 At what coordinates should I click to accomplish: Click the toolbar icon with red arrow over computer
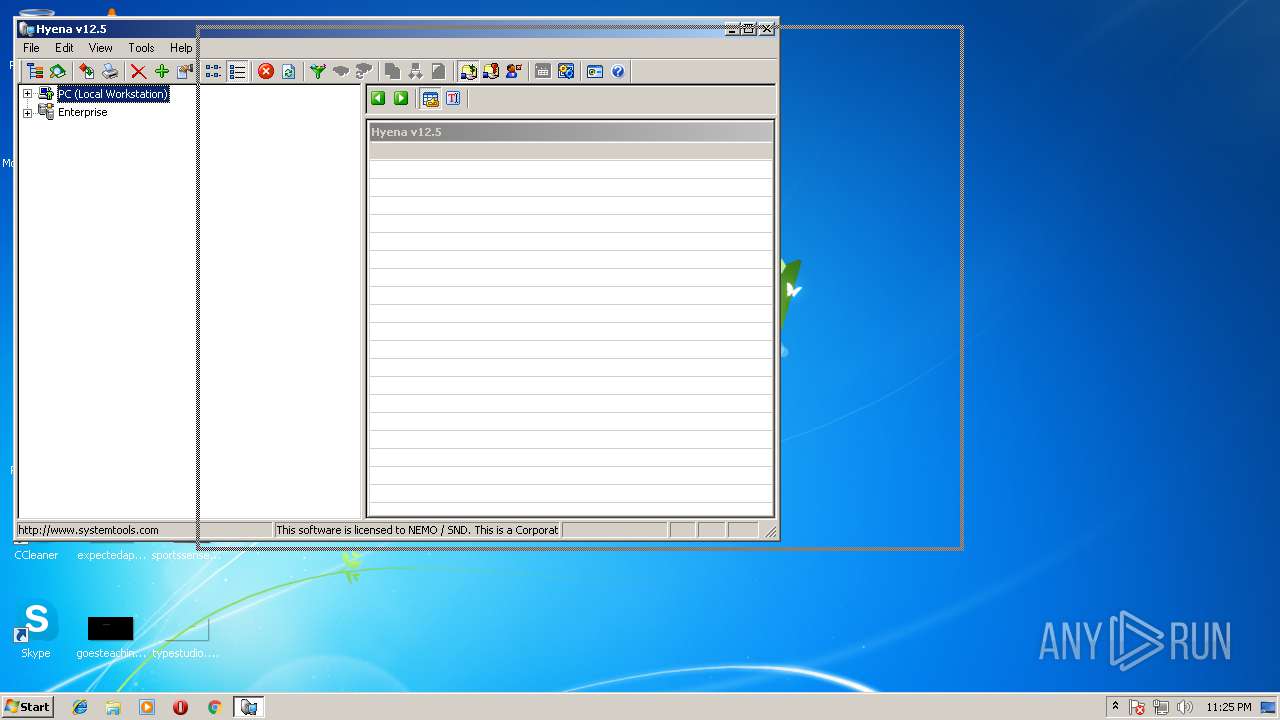(491, 71)
